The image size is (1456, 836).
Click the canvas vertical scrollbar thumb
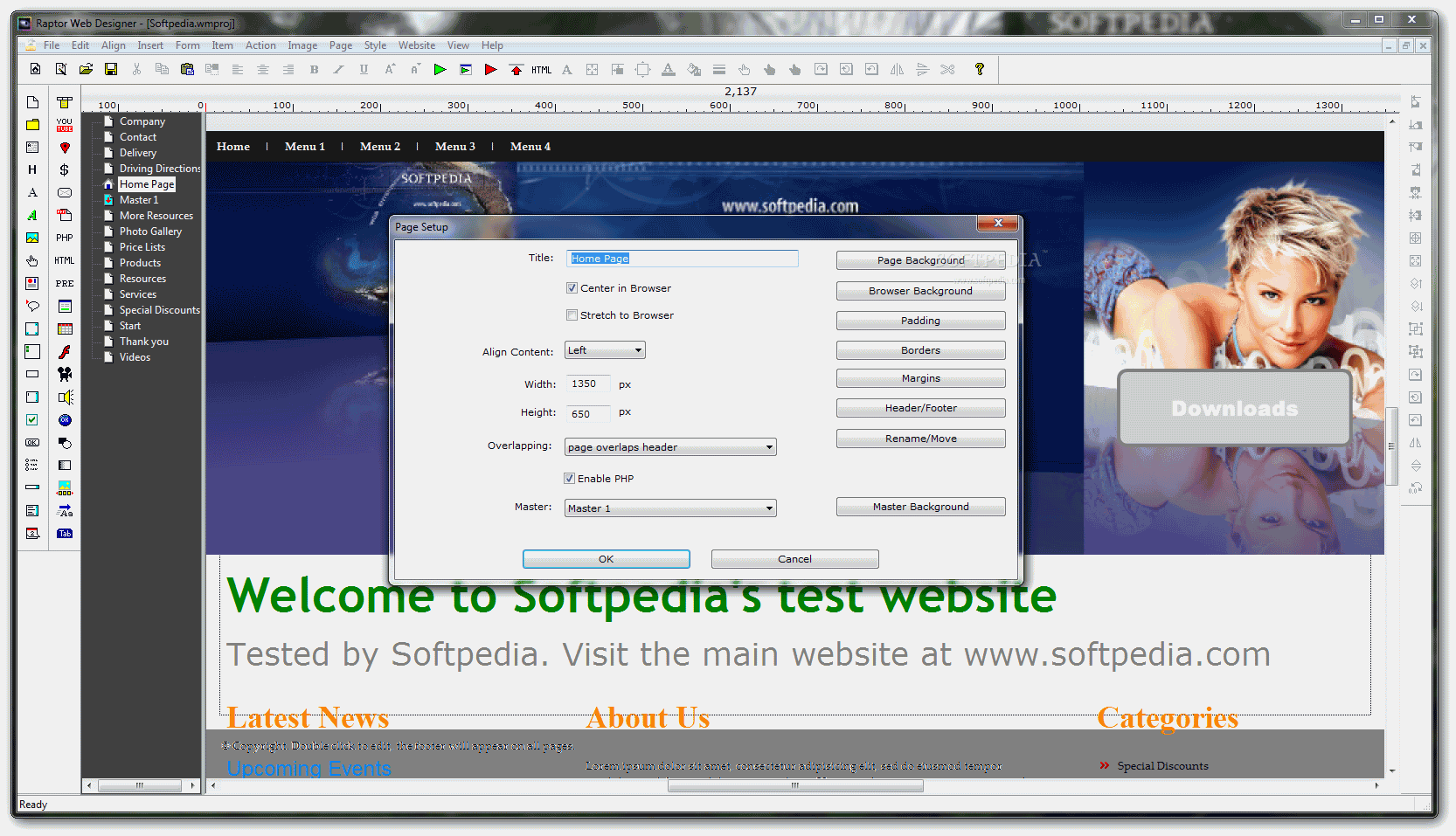click(1391, 446)
